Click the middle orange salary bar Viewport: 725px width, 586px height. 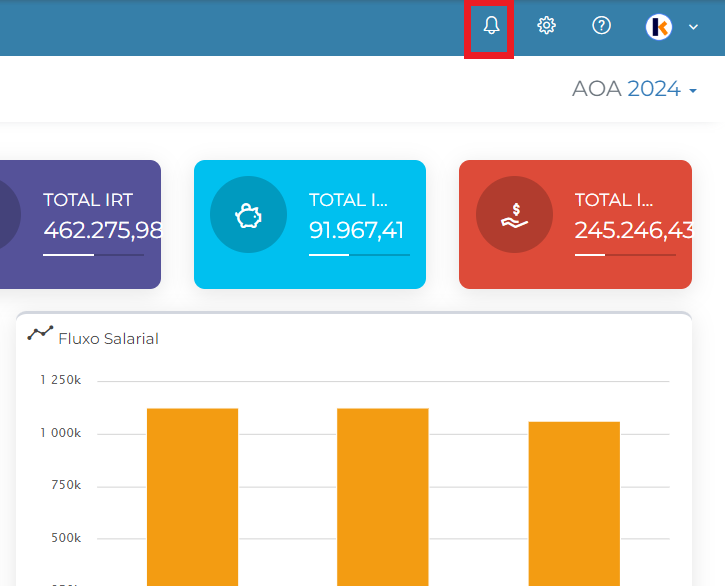[383, 497]
